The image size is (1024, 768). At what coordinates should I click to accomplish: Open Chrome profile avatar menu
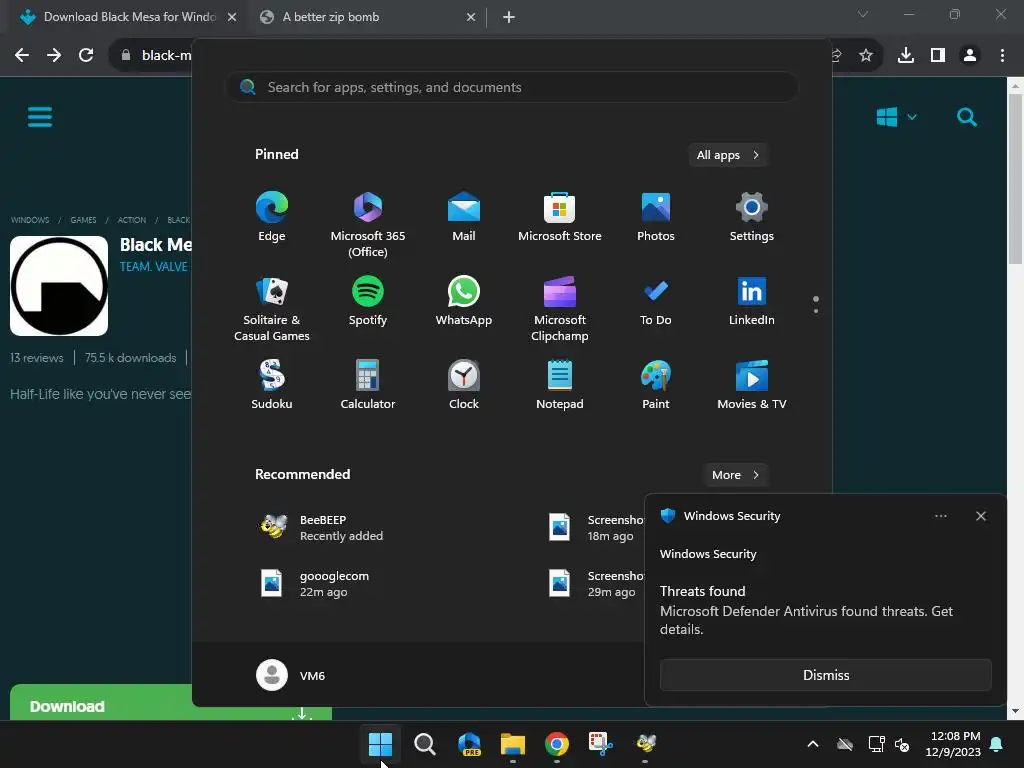970,56
